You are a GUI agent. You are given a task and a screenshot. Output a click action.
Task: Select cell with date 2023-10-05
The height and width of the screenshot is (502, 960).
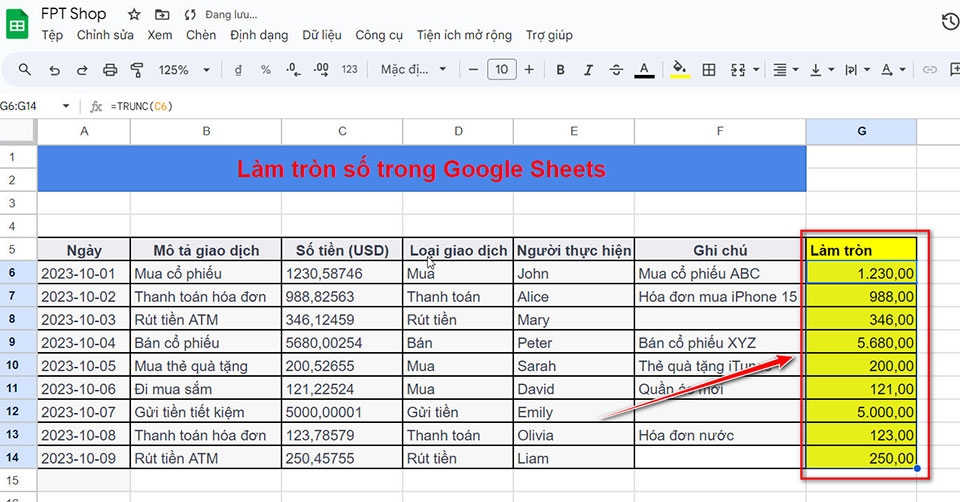coord(83,365)
